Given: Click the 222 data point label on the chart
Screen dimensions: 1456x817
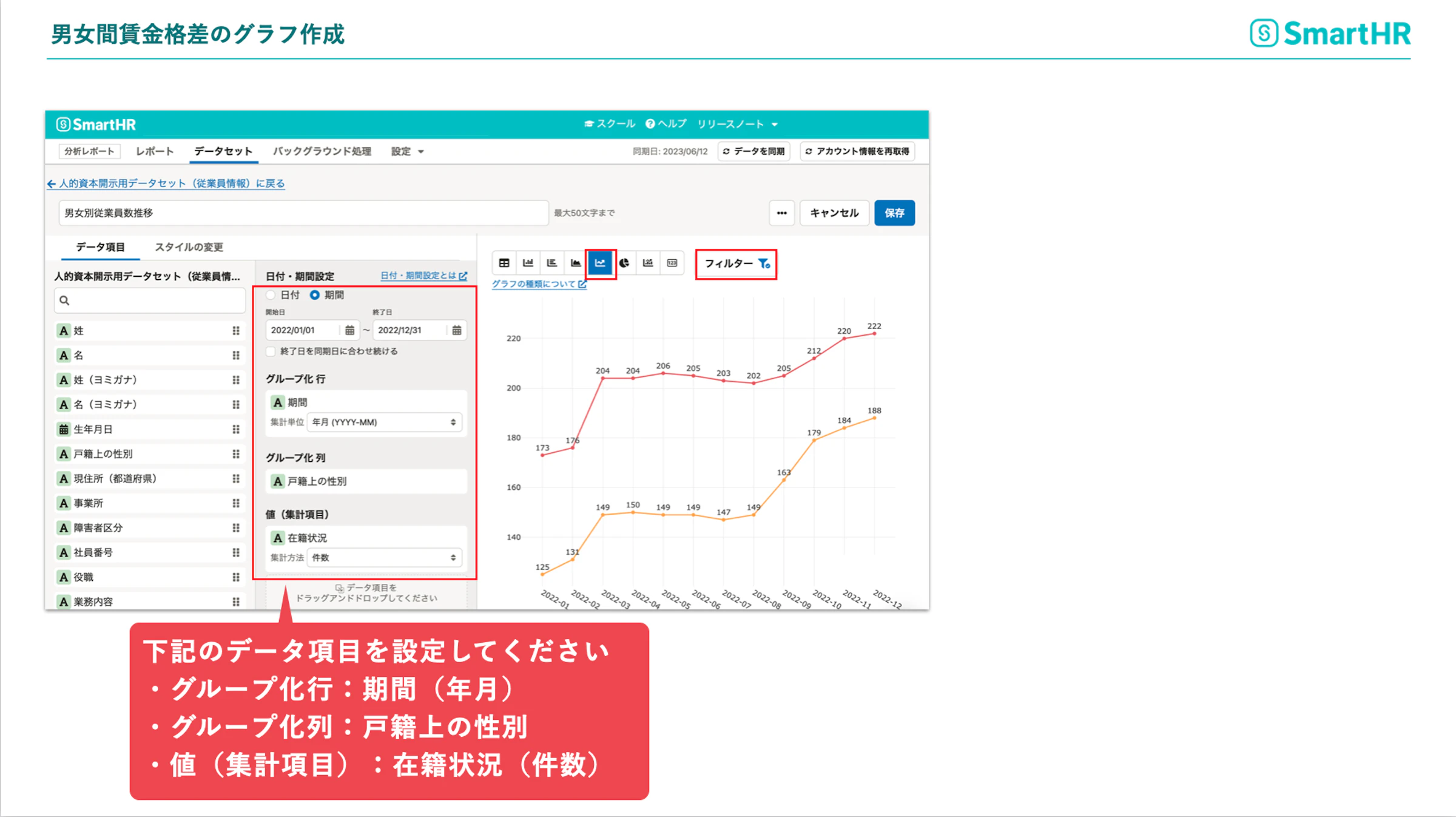Looking at the screenshot, I should click(x=874, y=326).
